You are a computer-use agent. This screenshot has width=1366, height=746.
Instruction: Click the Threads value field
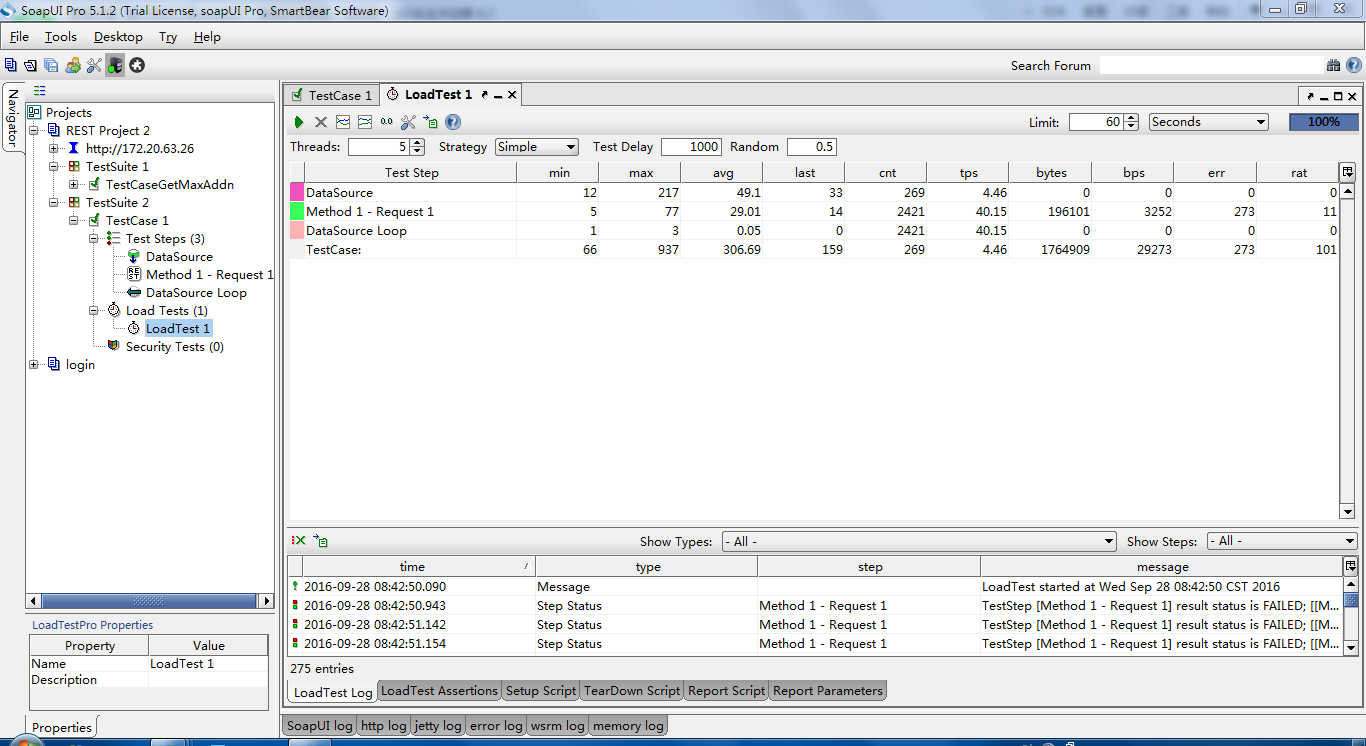click(379, 147)
